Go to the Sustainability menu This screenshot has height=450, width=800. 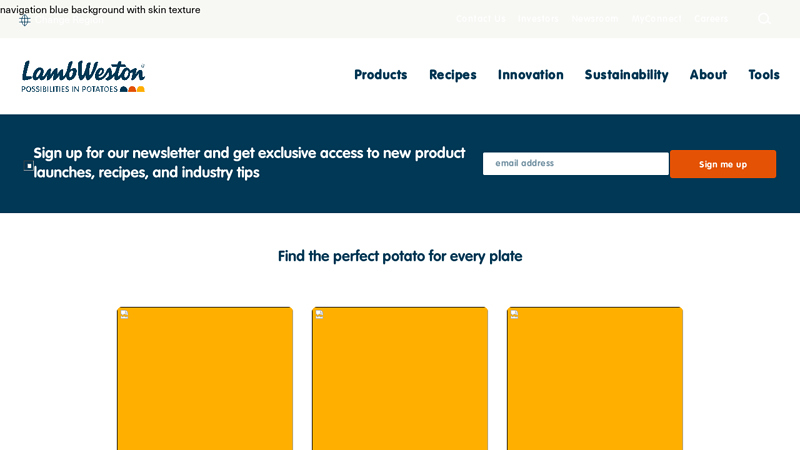coord(626,75)
